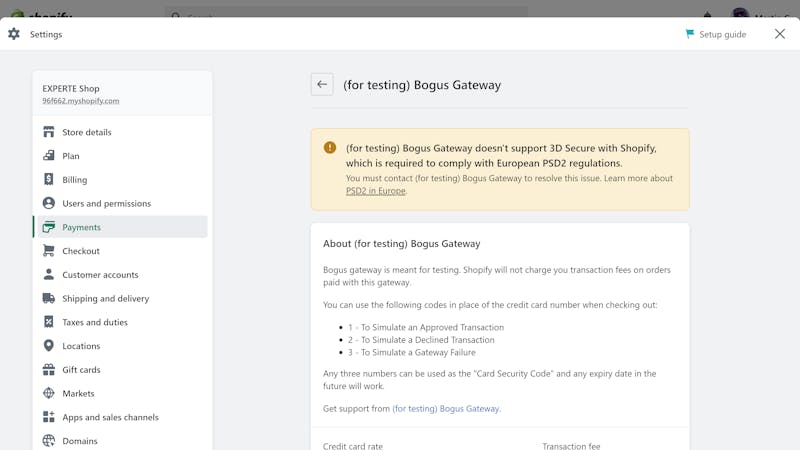Click '2 - To Simulate a Declined Transaction'
800x450 pixels.
421,340
